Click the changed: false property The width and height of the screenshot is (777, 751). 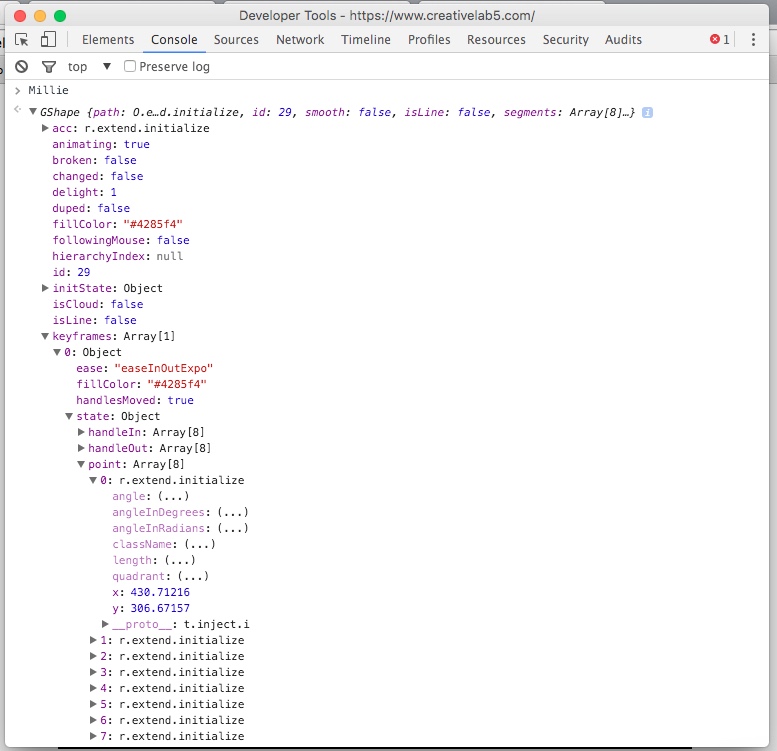click(98, 176)
